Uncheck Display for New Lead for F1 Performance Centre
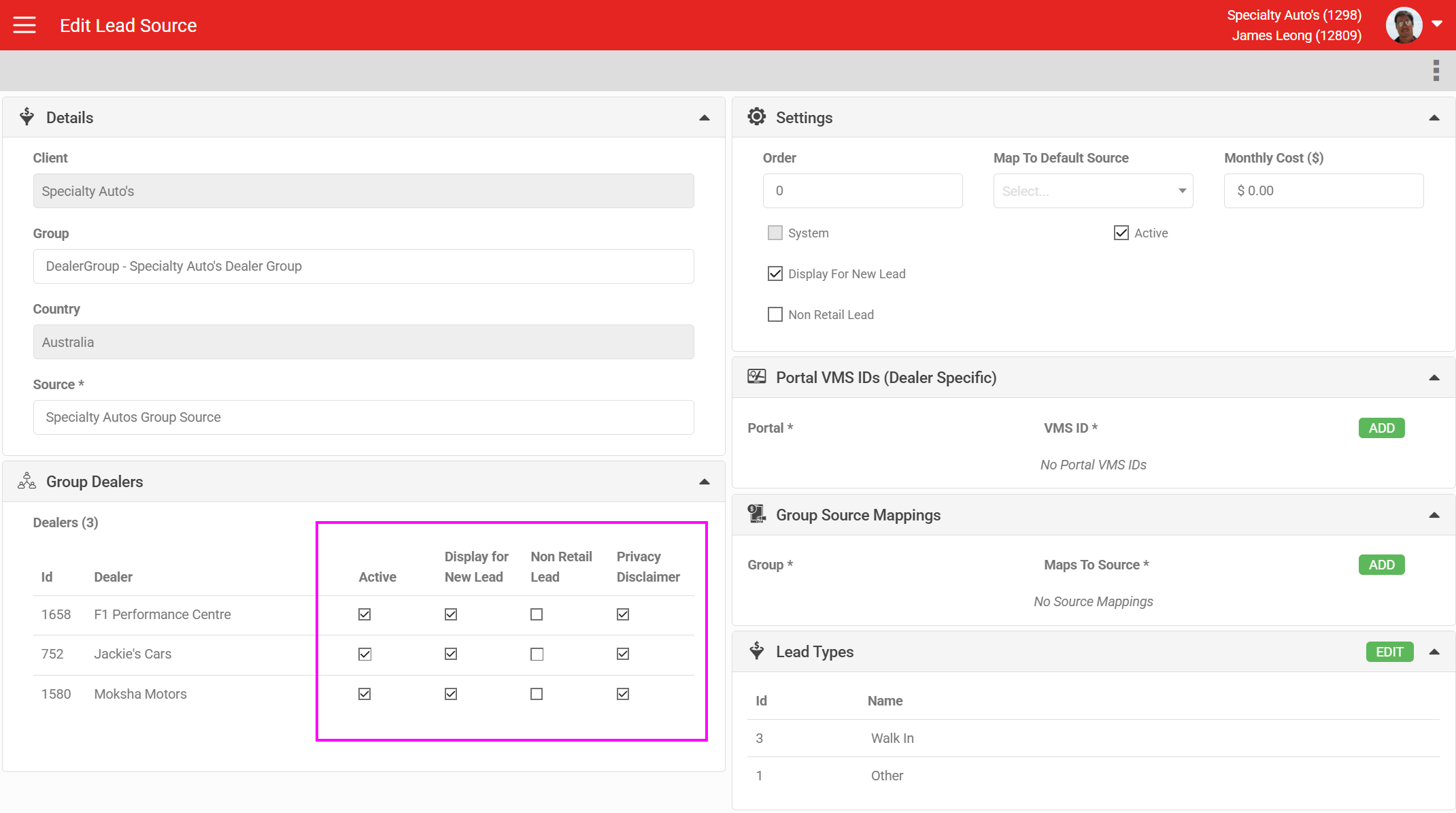The width and height of the screenshot is (1456, 813). pyautogui.click(x=451, y=614)
